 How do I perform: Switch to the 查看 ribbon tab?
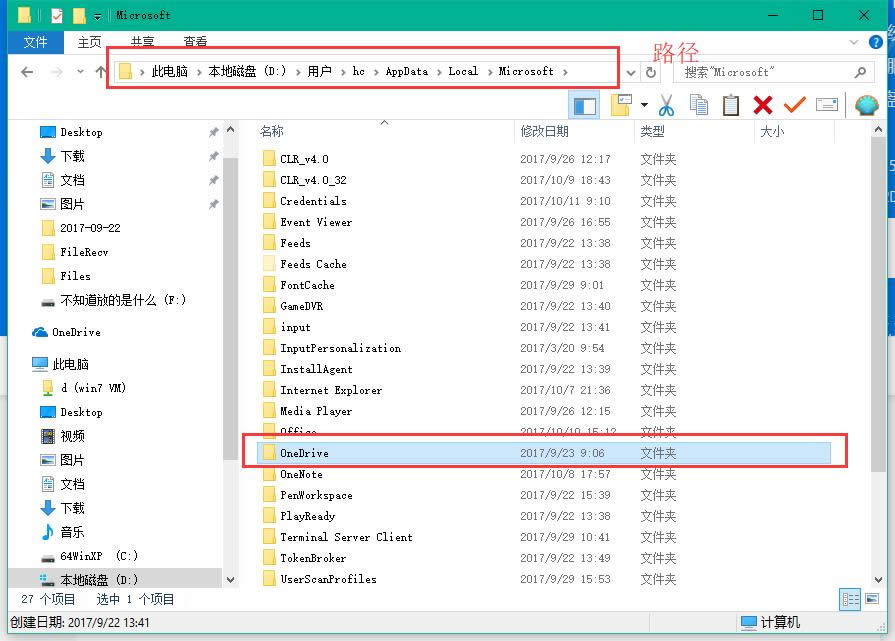point(195,42)
